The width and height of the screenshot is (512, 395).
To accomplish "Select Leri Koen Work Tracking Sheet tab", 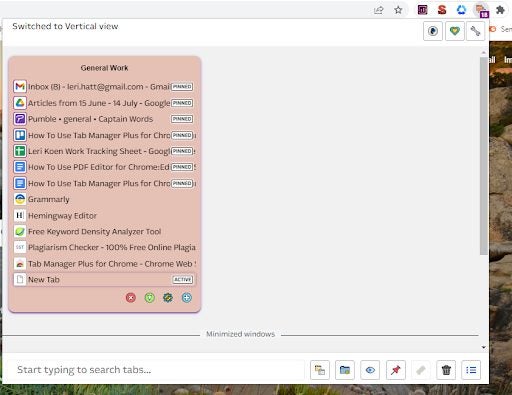I will pos(104,151).
